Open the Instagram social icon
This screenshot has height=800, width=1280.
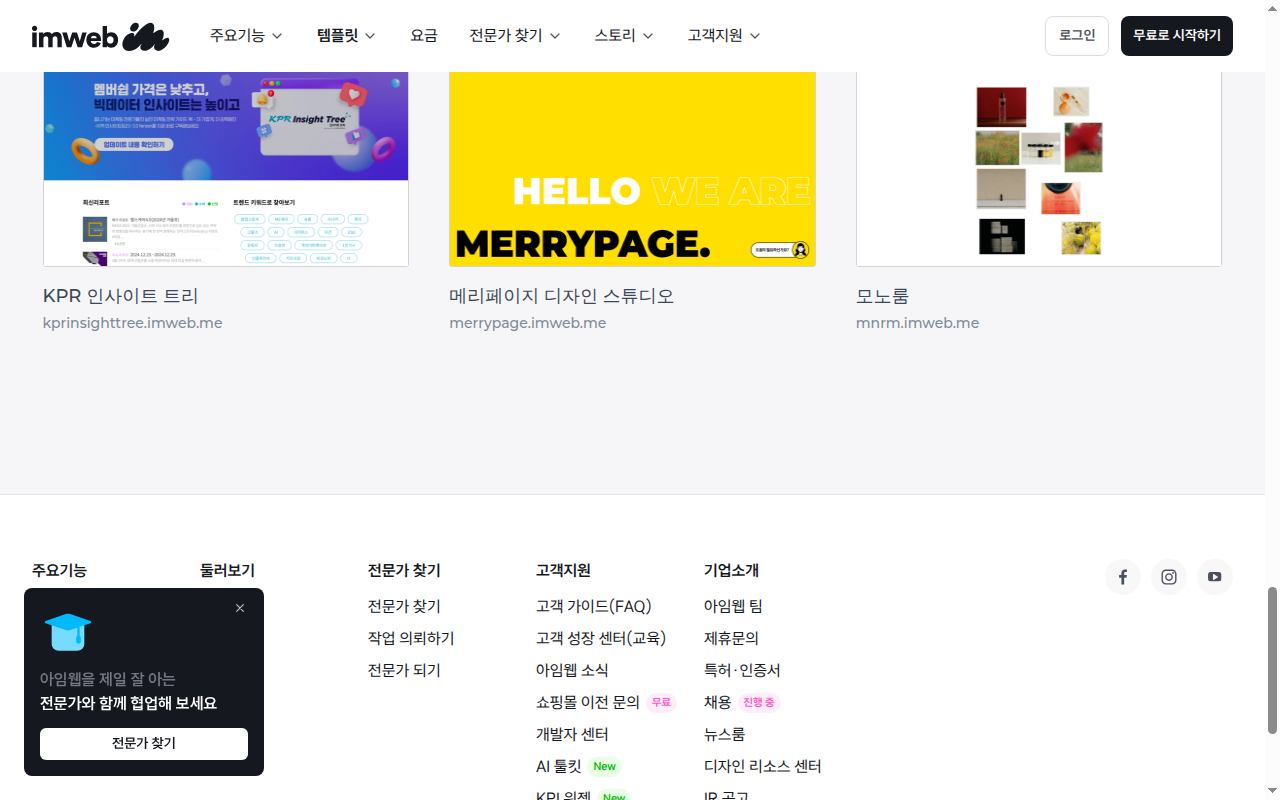click(1169, 577)
